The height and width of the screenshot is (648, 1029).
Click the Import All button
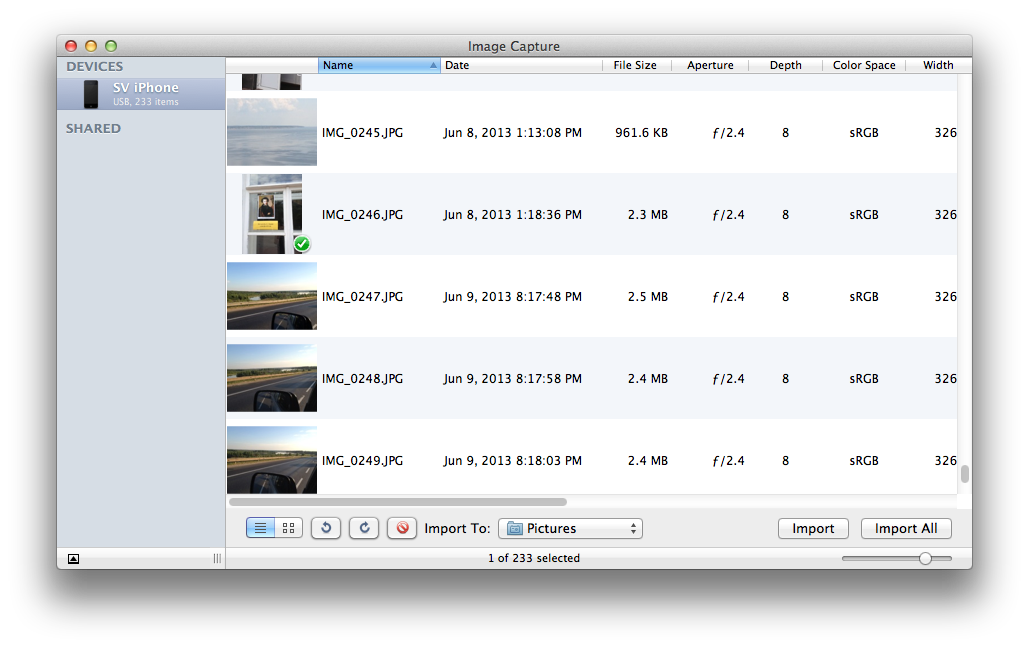point(906,529)
